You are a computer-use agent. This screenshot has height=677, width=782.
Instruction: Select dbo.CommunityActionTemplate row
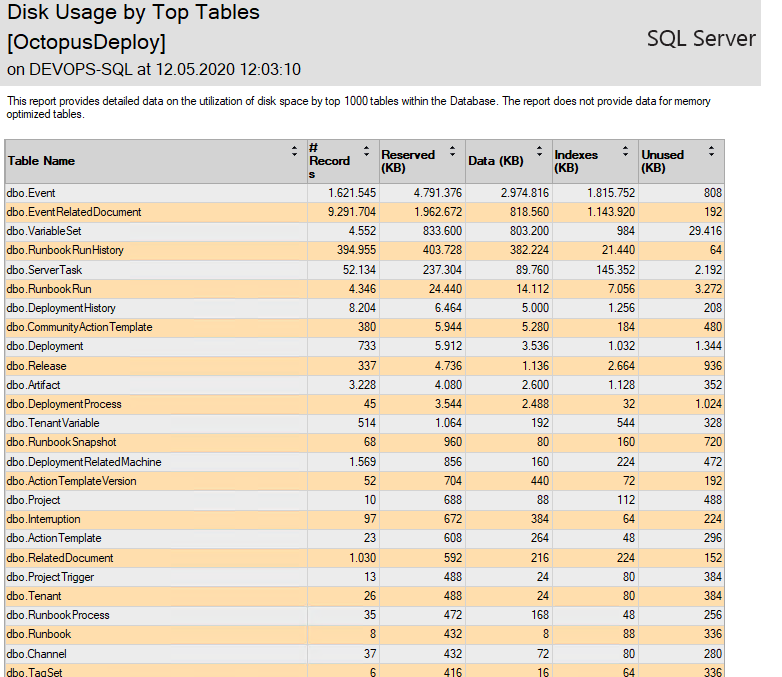[x=365, y=327]
